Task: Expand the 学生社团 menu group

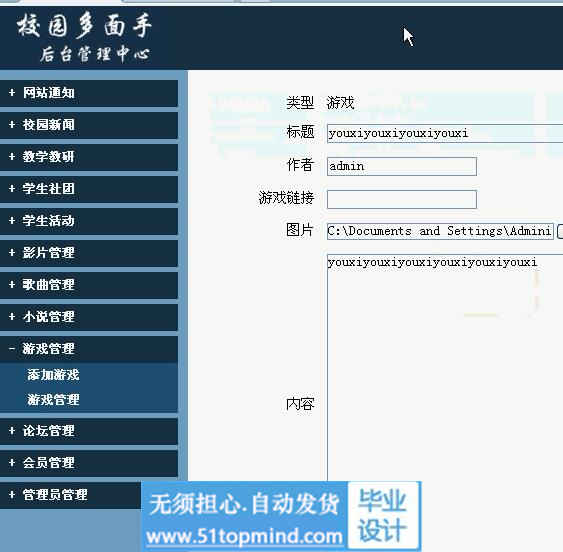Action: pyautogui.click(x=88, y=189)
